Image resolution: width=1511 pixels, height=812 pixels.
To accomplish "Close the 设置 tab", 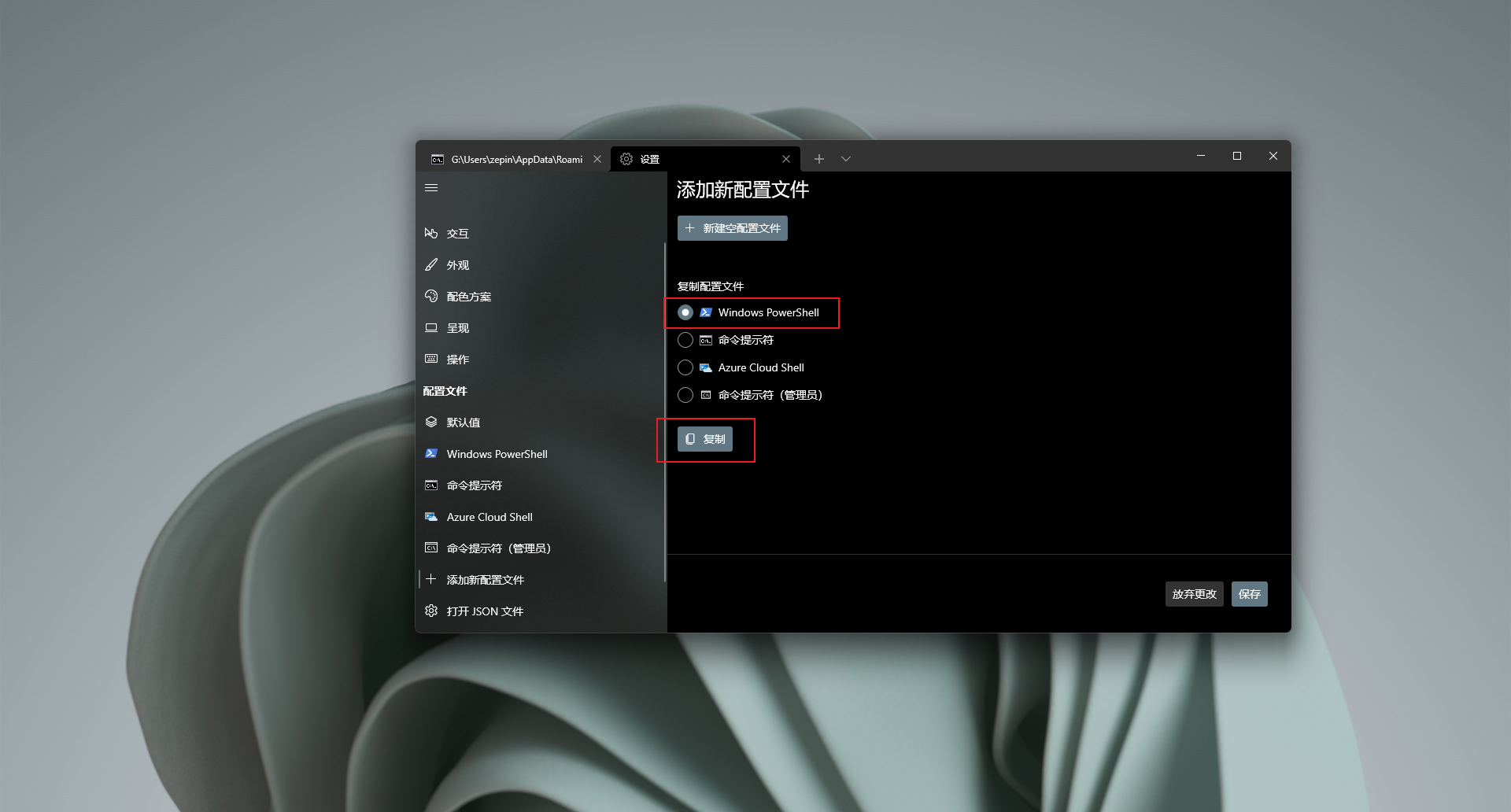I will 786,158.
